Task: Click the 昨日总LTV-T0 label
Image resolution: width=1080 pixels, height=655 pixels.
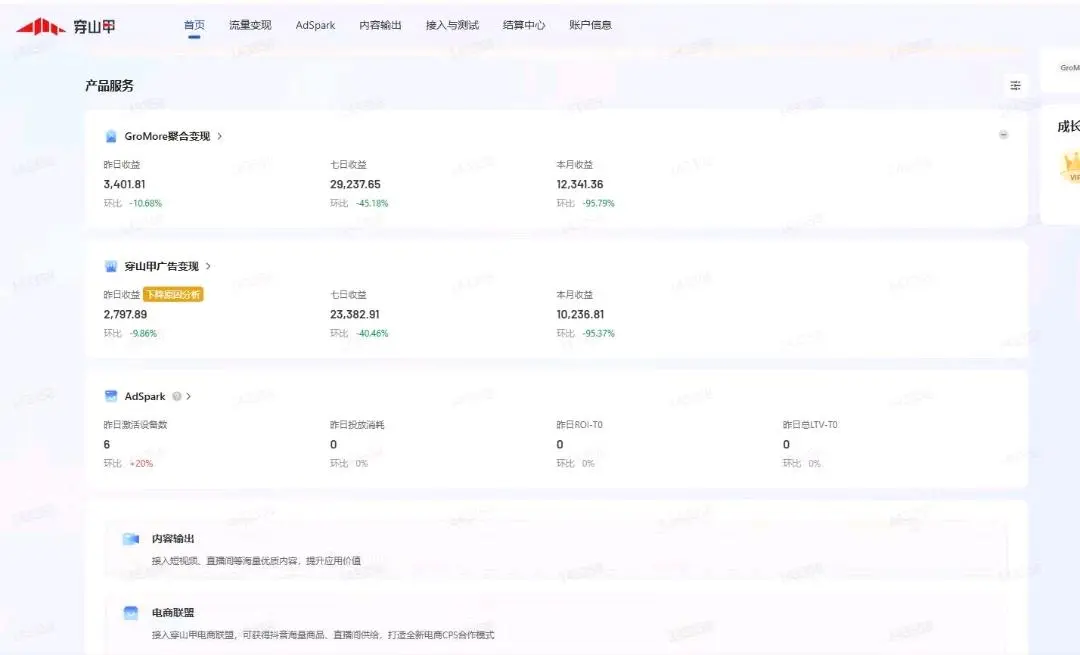Action: tap(810, 425)
